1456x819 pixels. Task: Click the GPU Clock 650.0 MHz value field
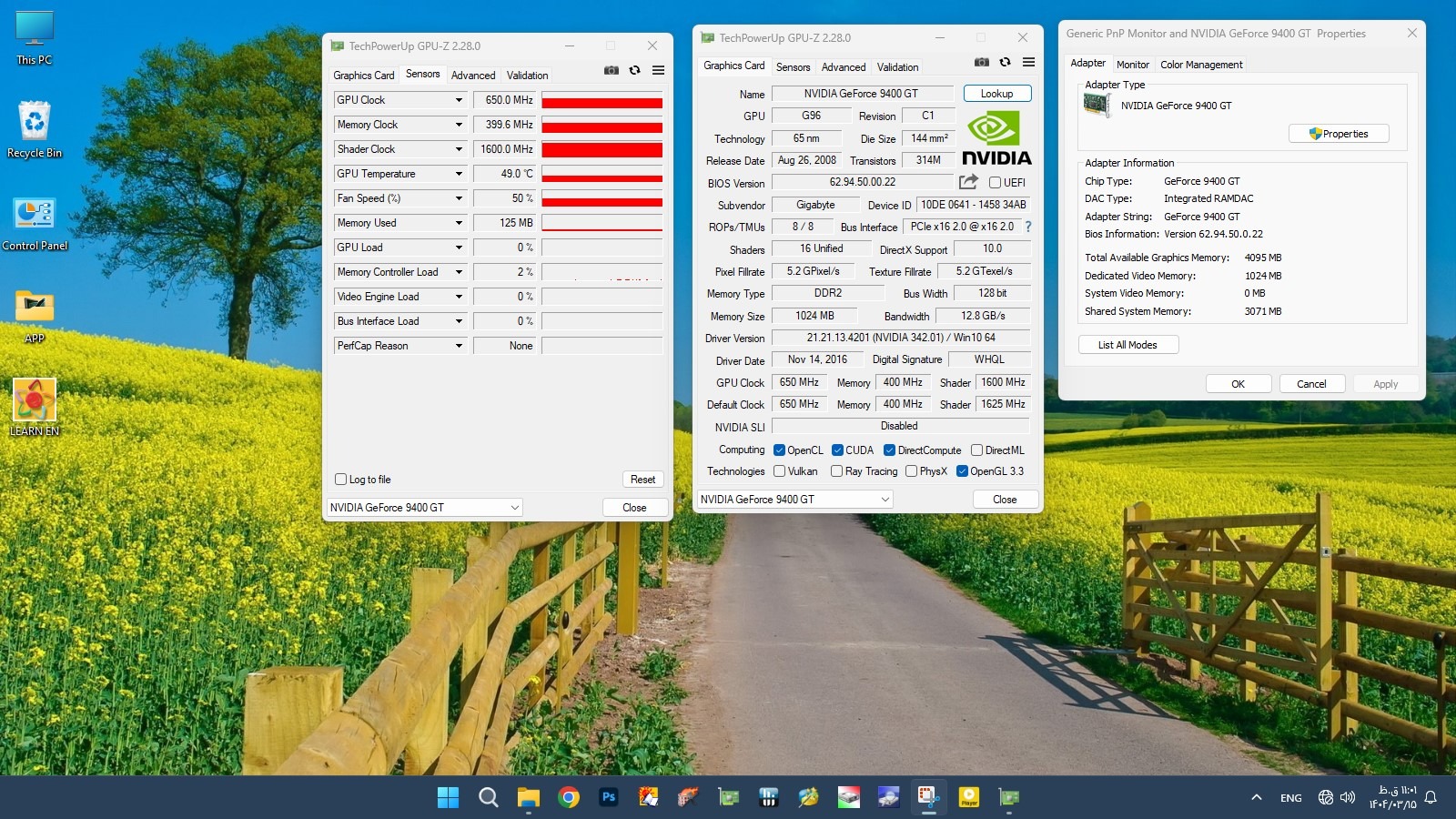point(506,100)
